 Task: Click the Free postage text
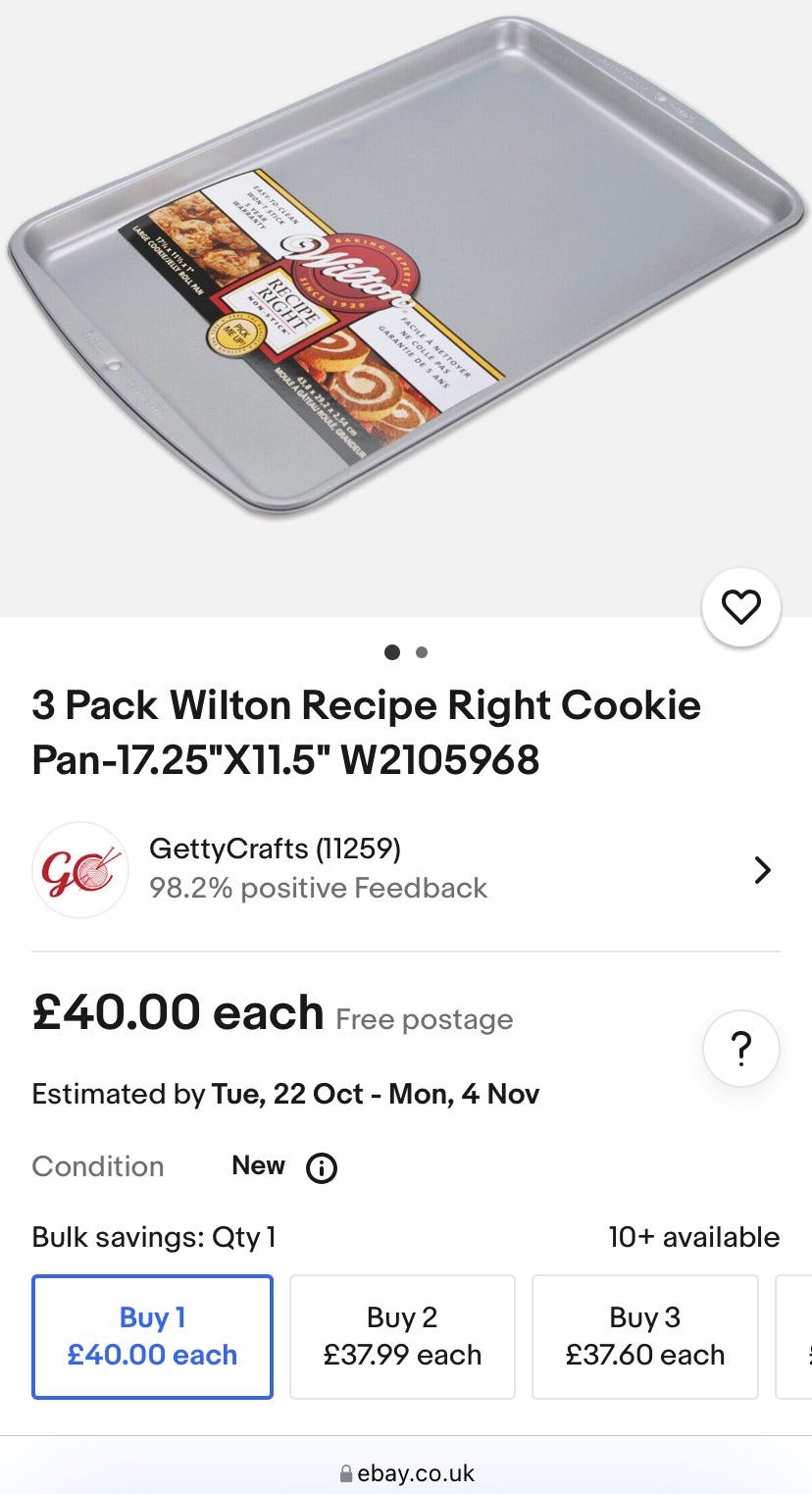[424, 1019]
